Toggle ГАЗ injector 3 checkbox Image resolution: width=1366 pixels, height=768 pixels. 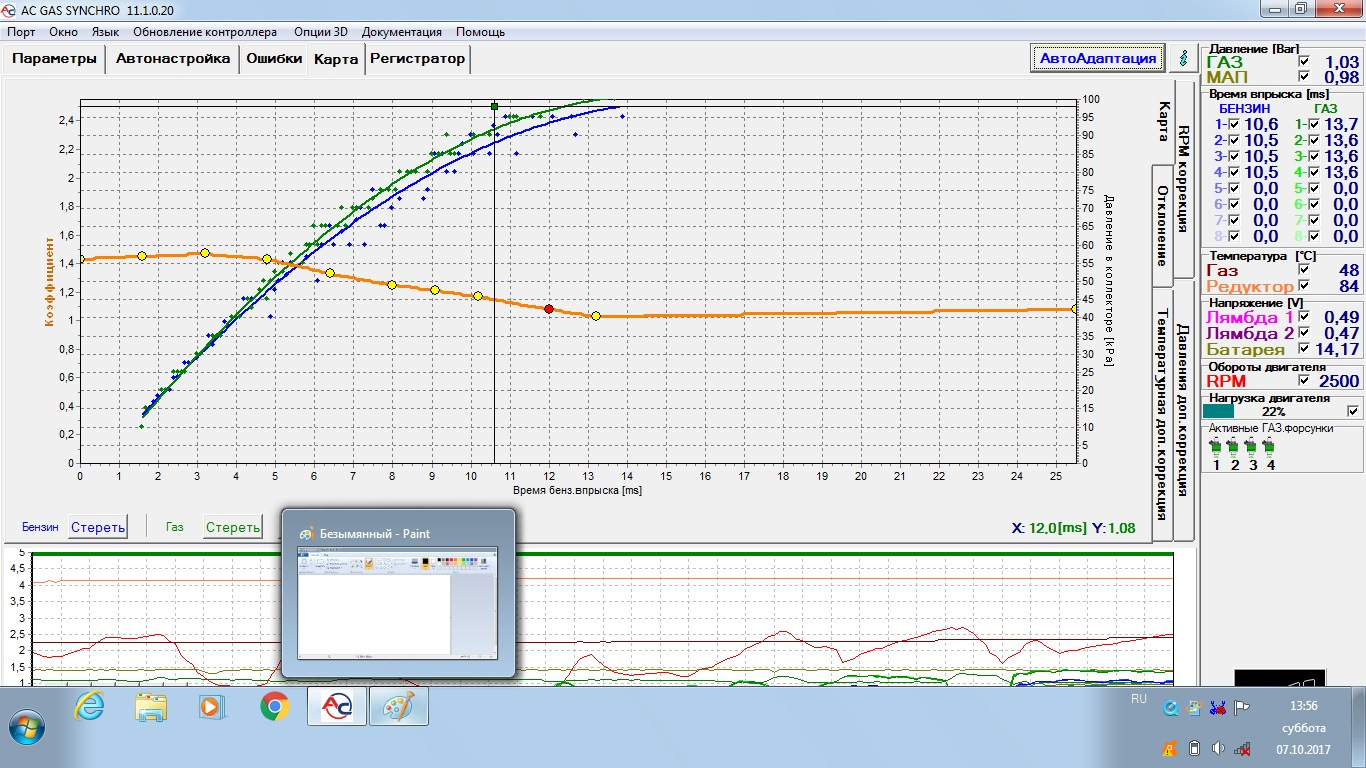pyautogui.click(x=1313, y=156)
